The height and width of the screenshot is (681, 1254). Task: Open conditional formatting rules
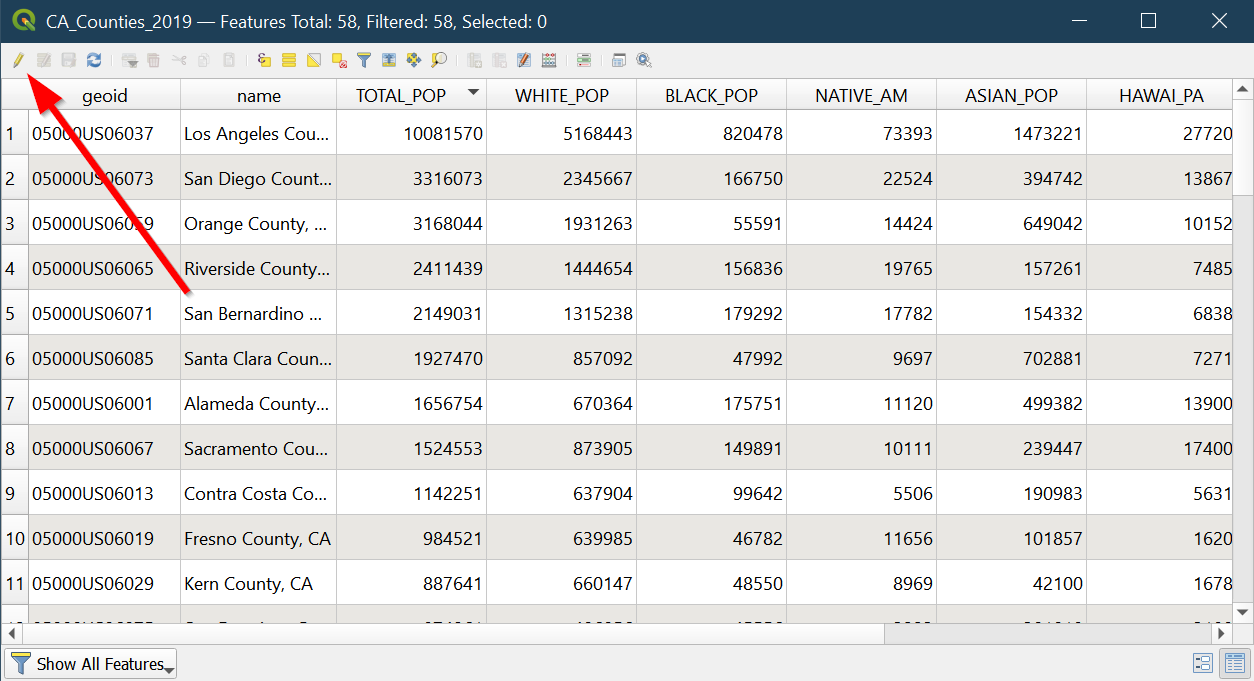(x=584, y=60)
